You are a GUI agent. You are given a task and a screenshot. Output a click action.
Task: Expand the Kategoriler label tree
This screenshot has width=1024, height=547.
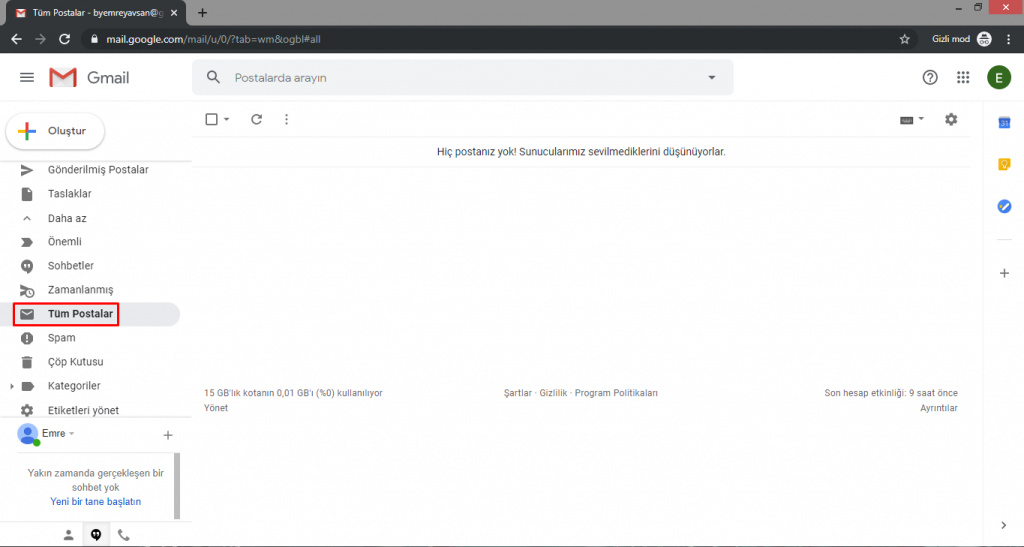[x=12, y=386]
